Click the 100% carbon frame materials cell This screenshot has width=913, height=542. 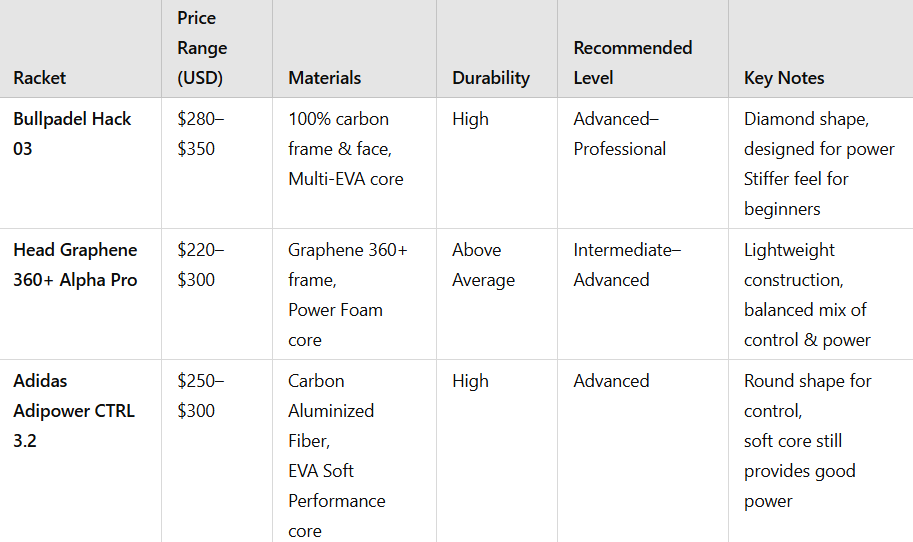[346, 149]
